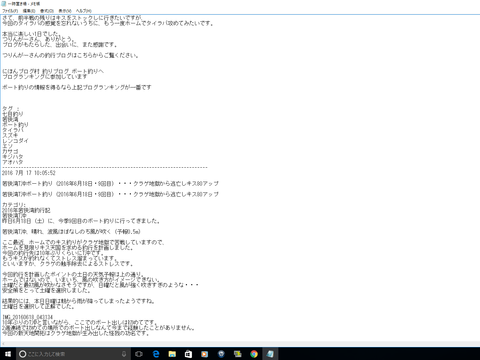Click the line ending (予報0.5m)
480x360 pixels.
coord(71,232)
